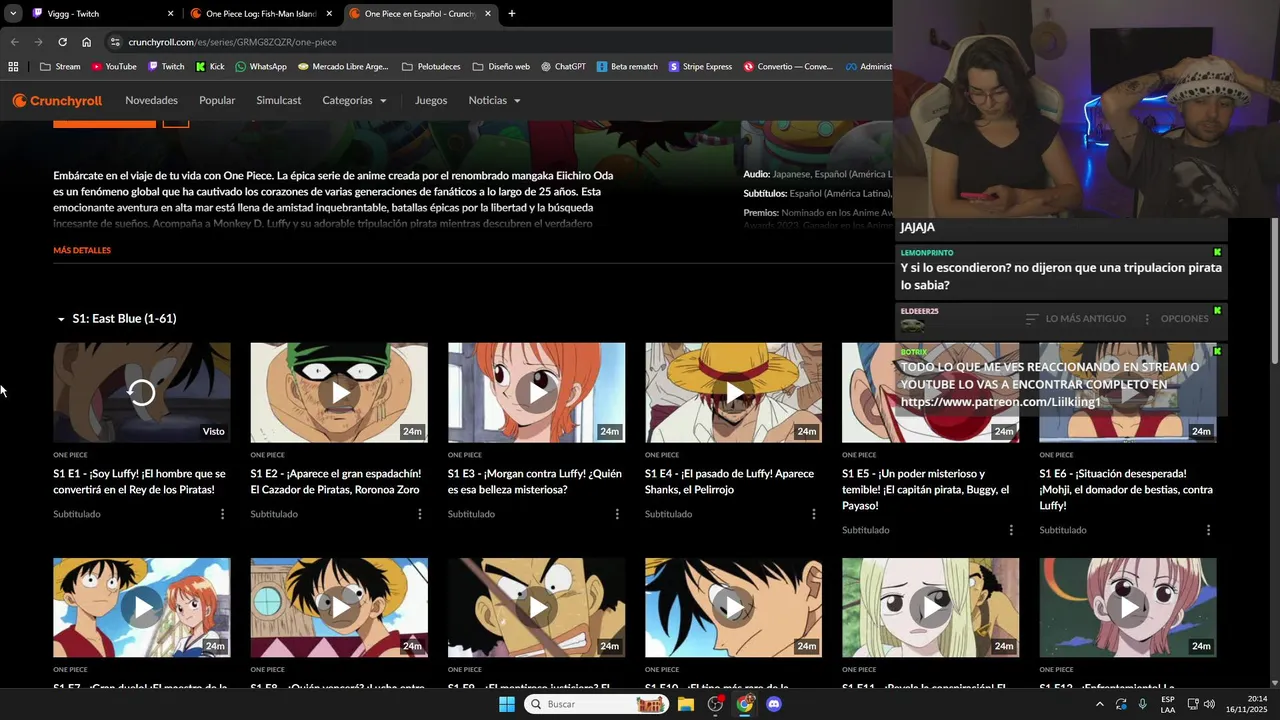Viewport: 1280px width, 720px height.
Task: Open the Kick bookmark
Action: pyautogui.click(x=210, y=67)
